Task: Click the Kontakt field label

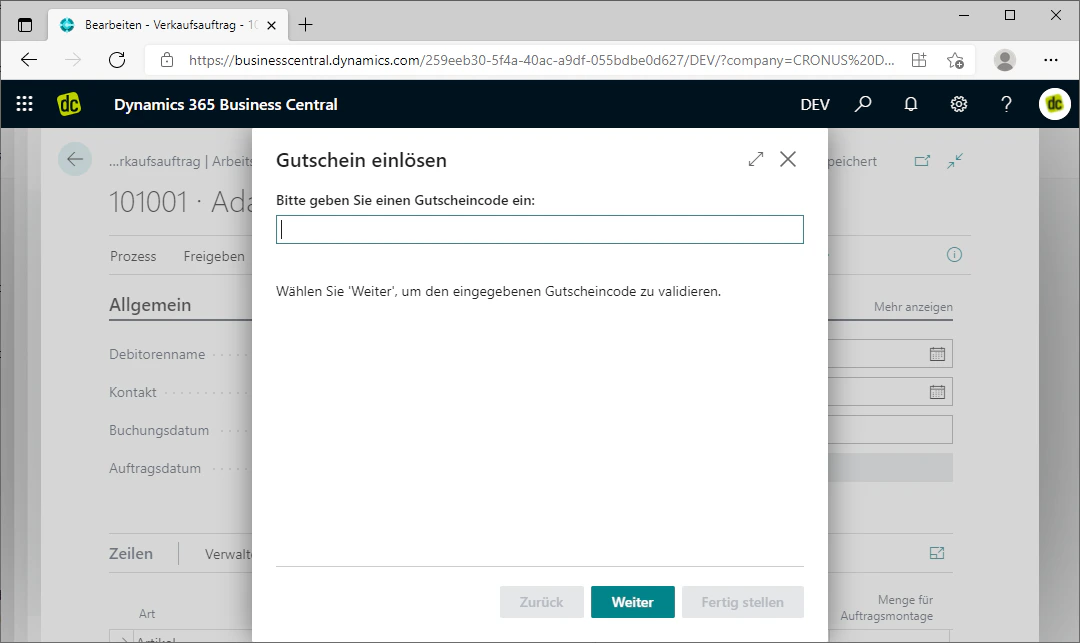Action: click(x=133, y=392)
